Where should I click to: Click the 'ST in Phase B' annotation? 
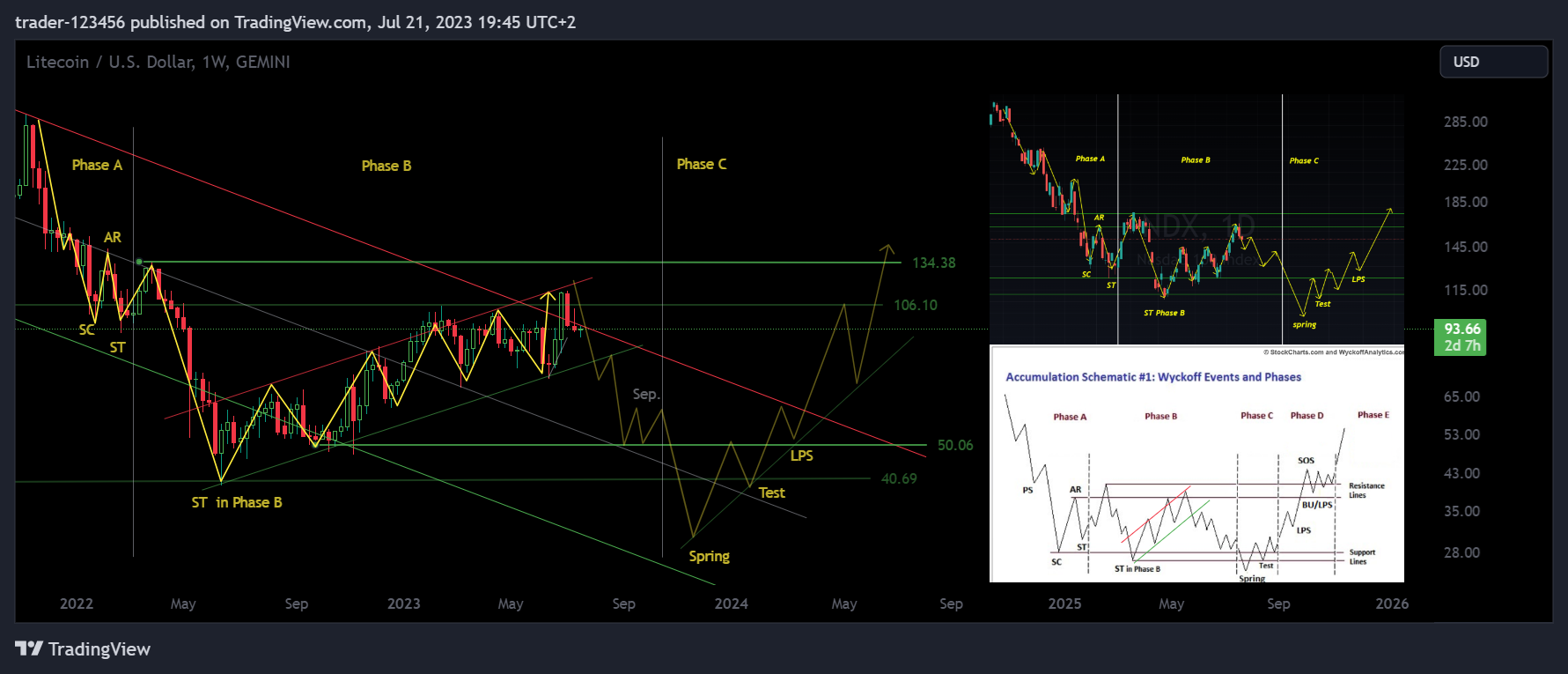click(237, 502)
